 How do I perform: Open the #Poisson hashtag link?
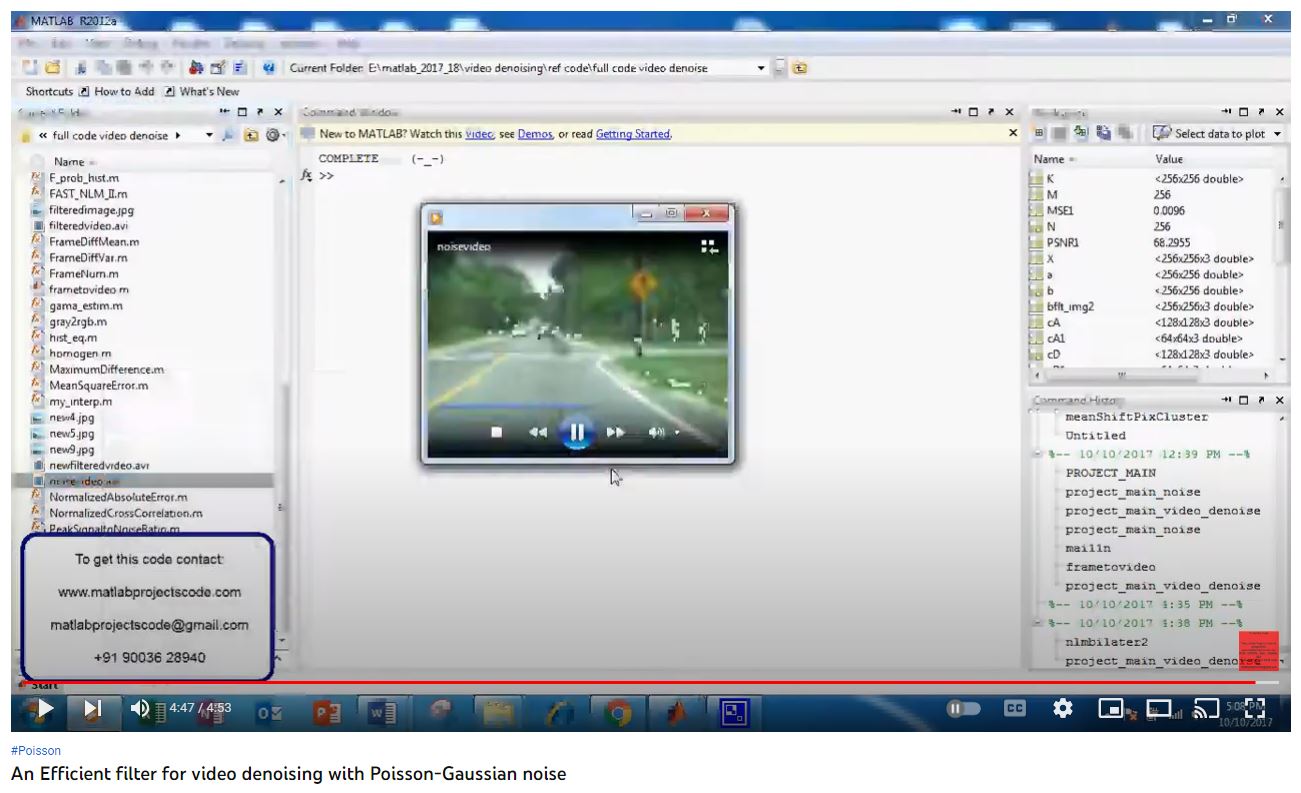[x=36, y=750]
